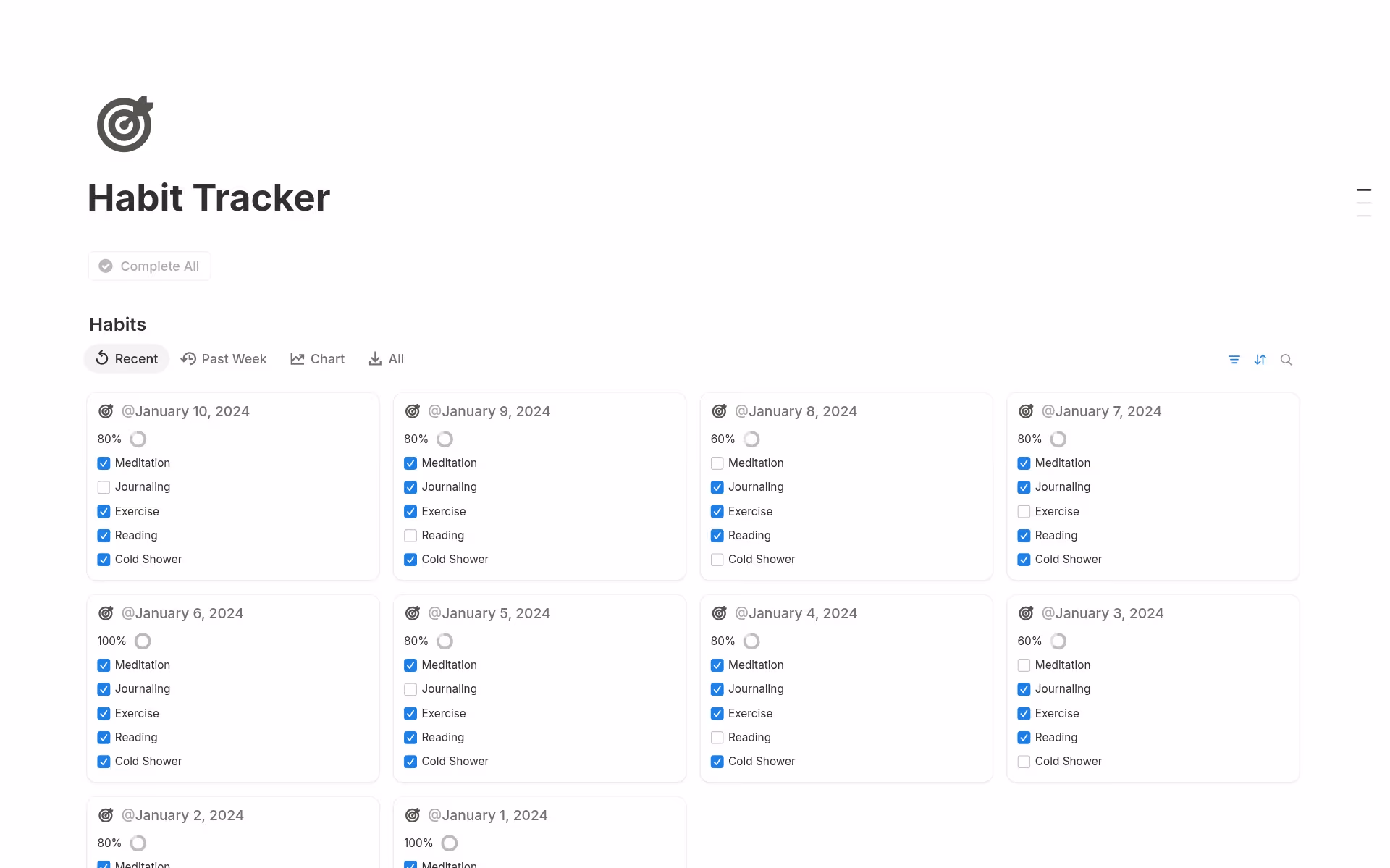Image resolution: width=1390 pixels, height=868 pixels.
Task: Check Exercise on the January 7 card
Action: 1024,512
